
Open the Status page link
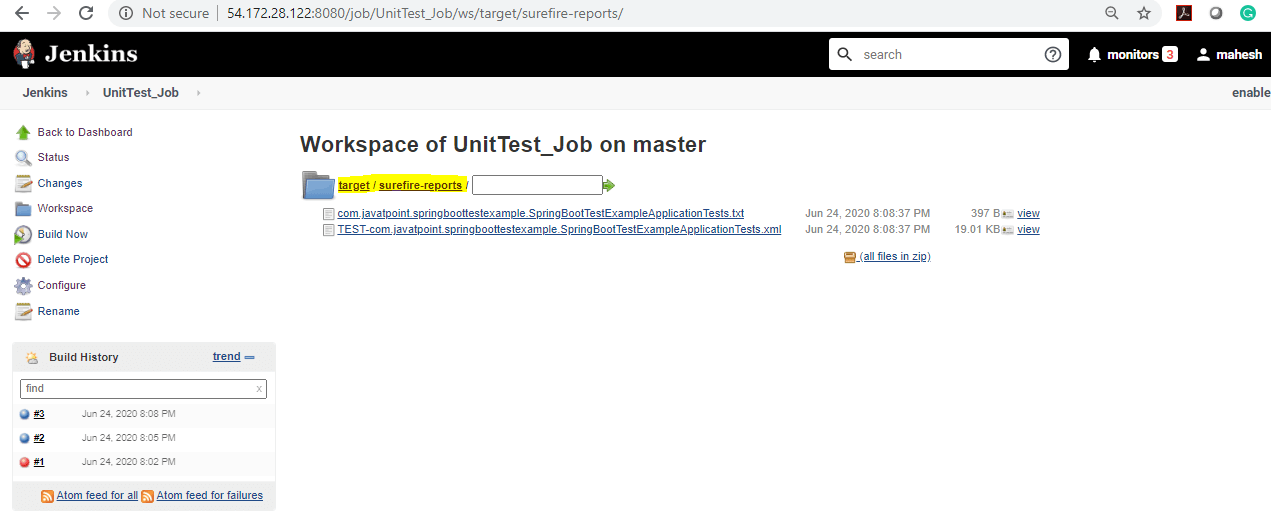(x=54, y=157)
